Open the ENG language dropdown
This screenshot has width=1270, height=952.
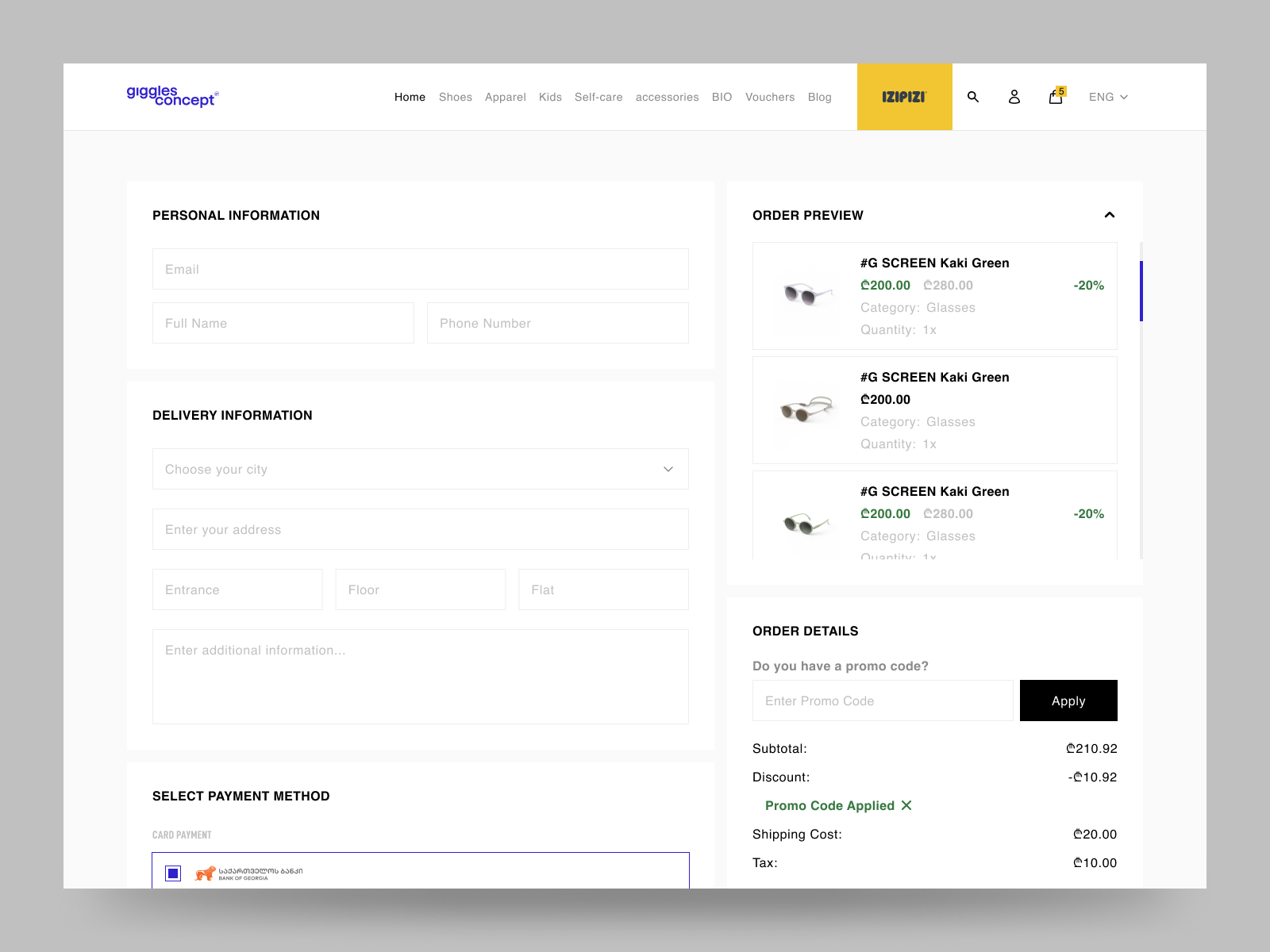[1108, 97]
